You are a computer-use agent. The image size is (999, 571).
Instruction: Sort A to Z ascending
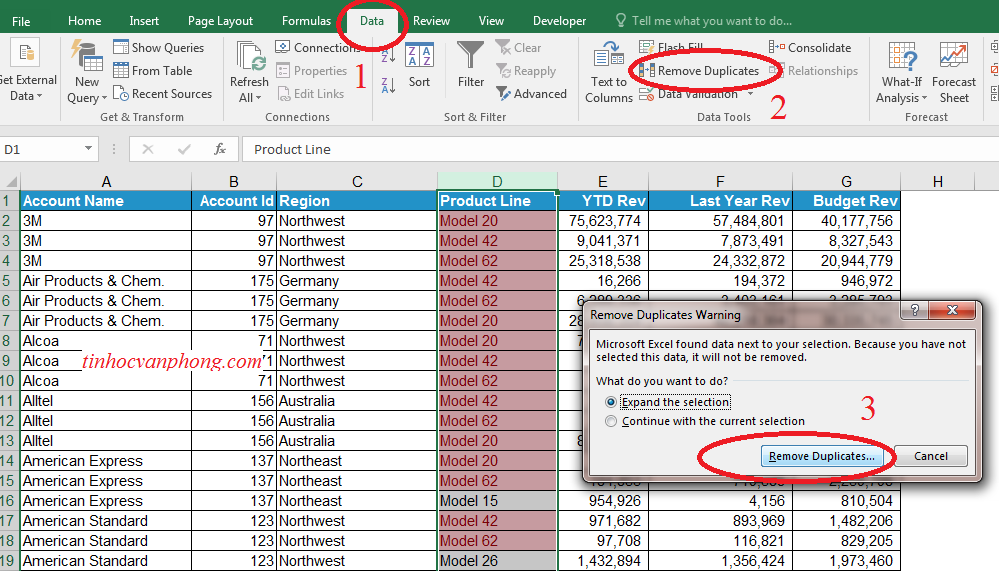[388, 54]
